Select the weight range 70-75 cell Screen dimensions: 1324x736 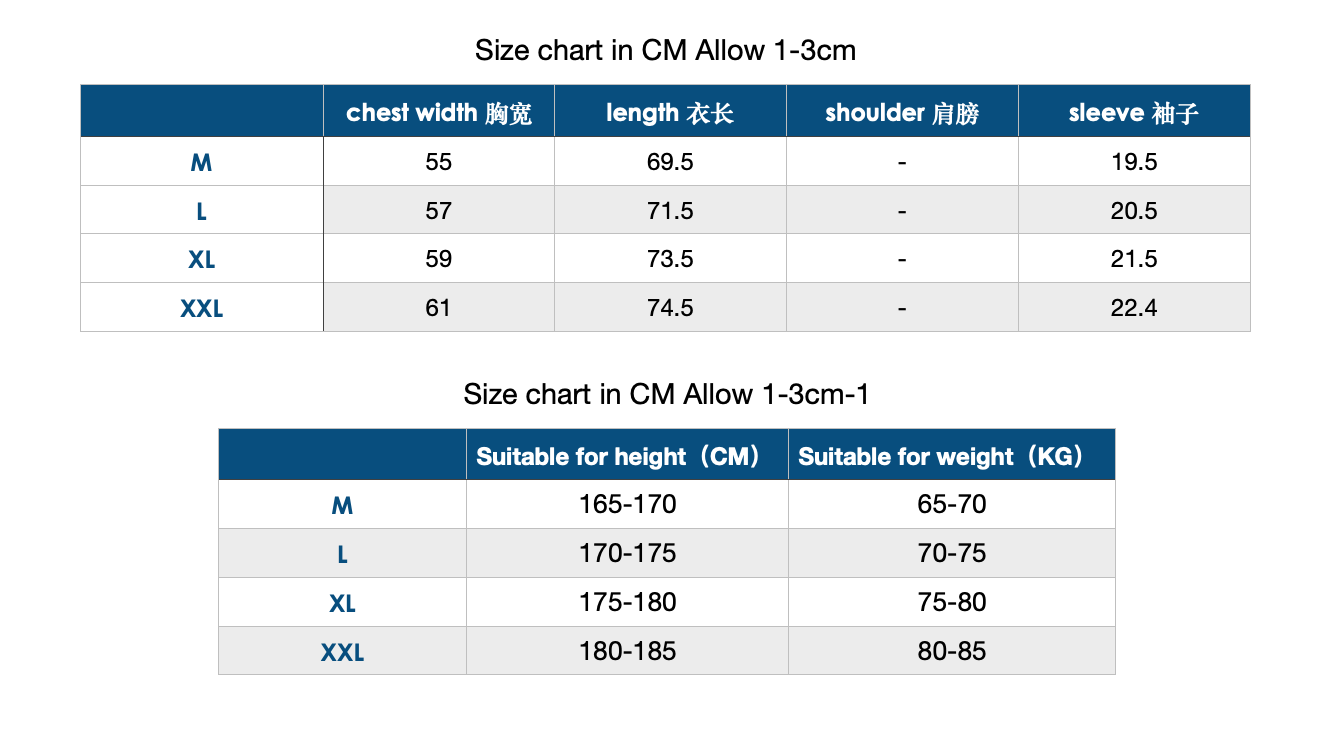(x=952, y=553)
